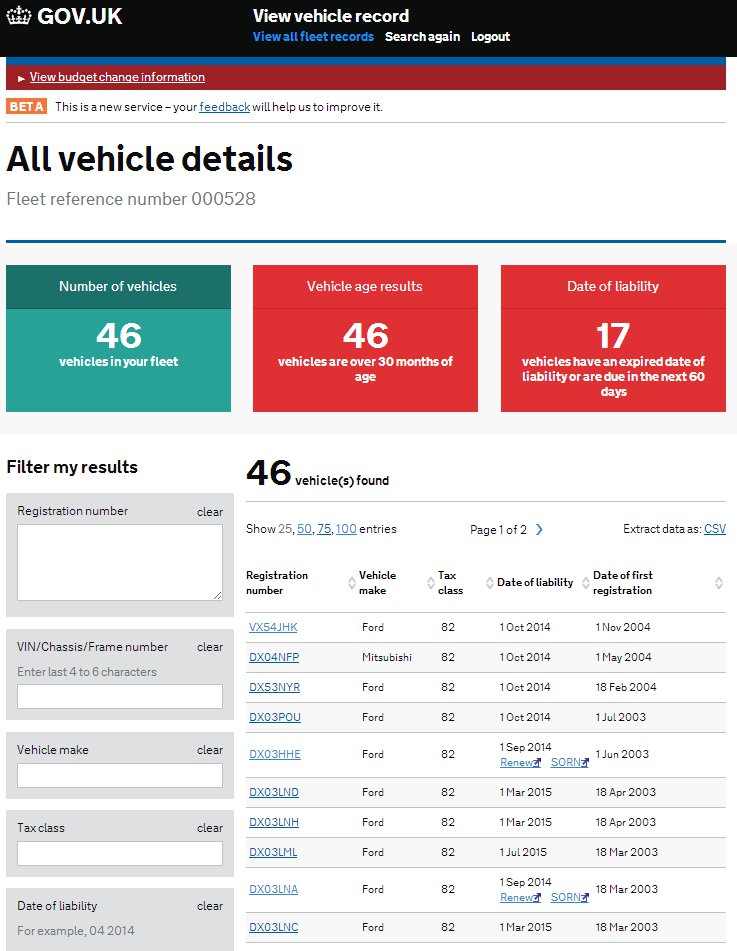Sort table by Tax class arrows
737x951 pixels.
(490, 583)
